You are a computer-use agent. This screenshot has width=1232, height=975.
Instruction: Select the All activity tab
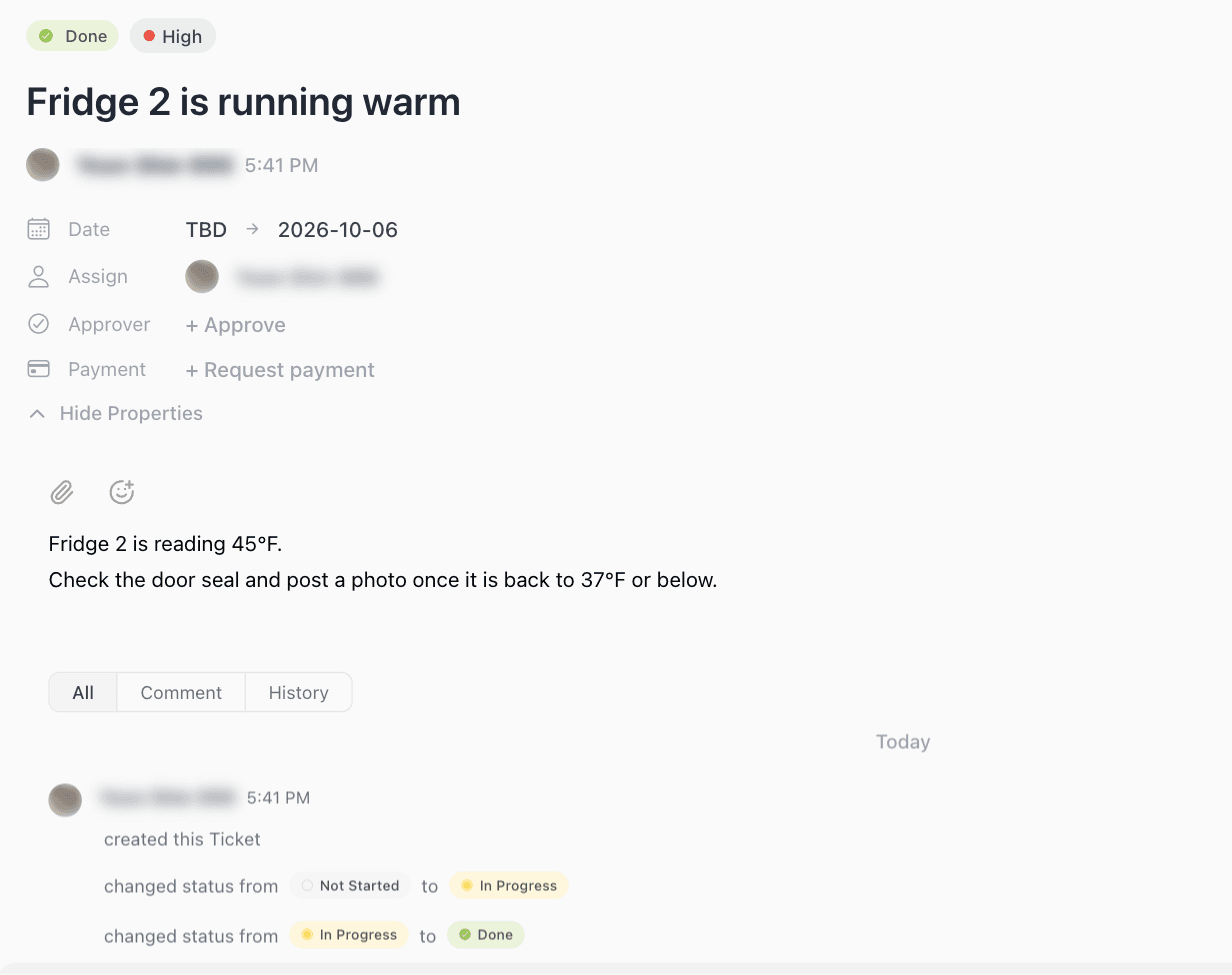(83, 692)
